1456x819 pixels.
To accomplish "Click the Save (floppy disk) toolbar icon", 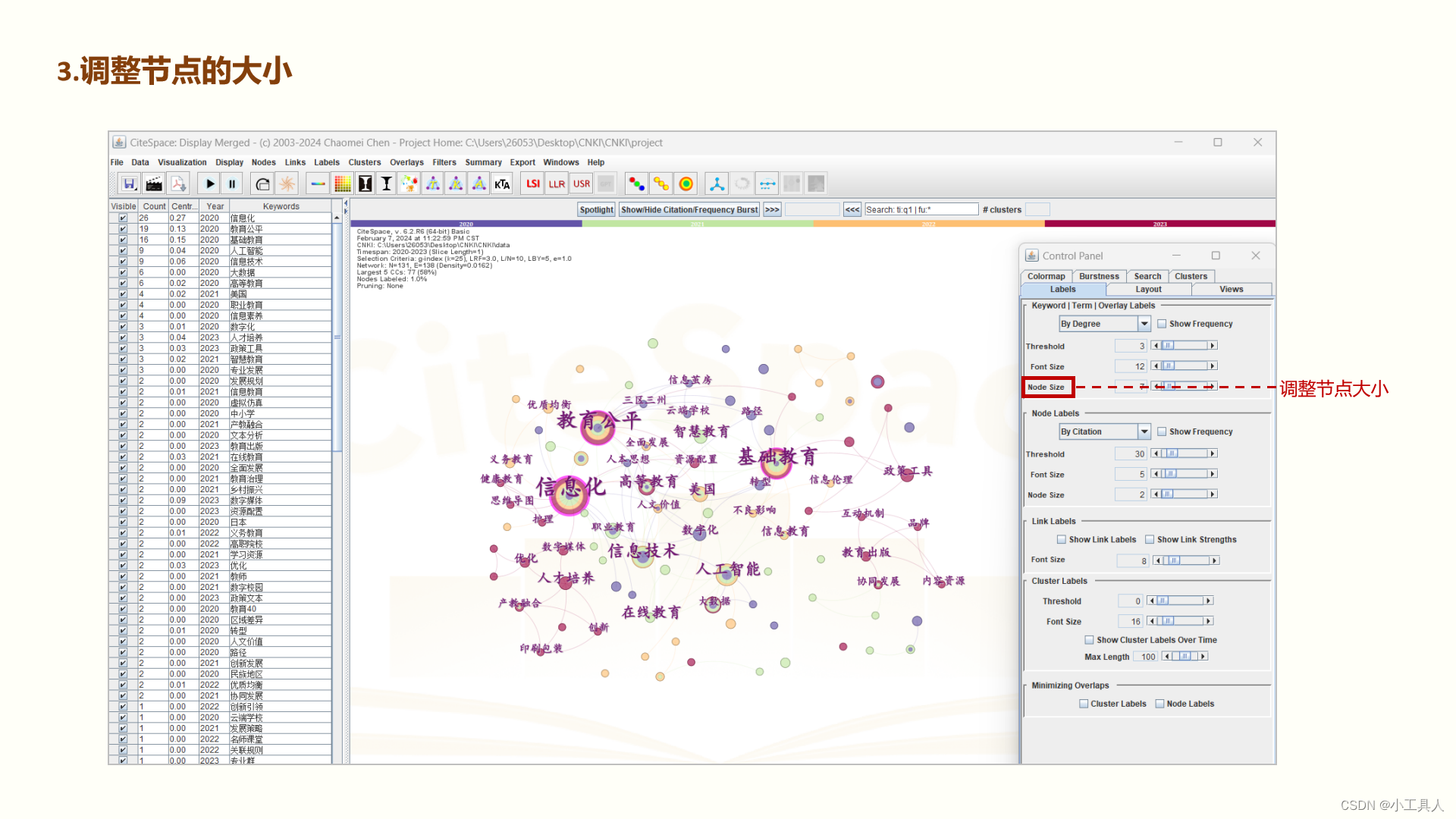I will point(130,184).
